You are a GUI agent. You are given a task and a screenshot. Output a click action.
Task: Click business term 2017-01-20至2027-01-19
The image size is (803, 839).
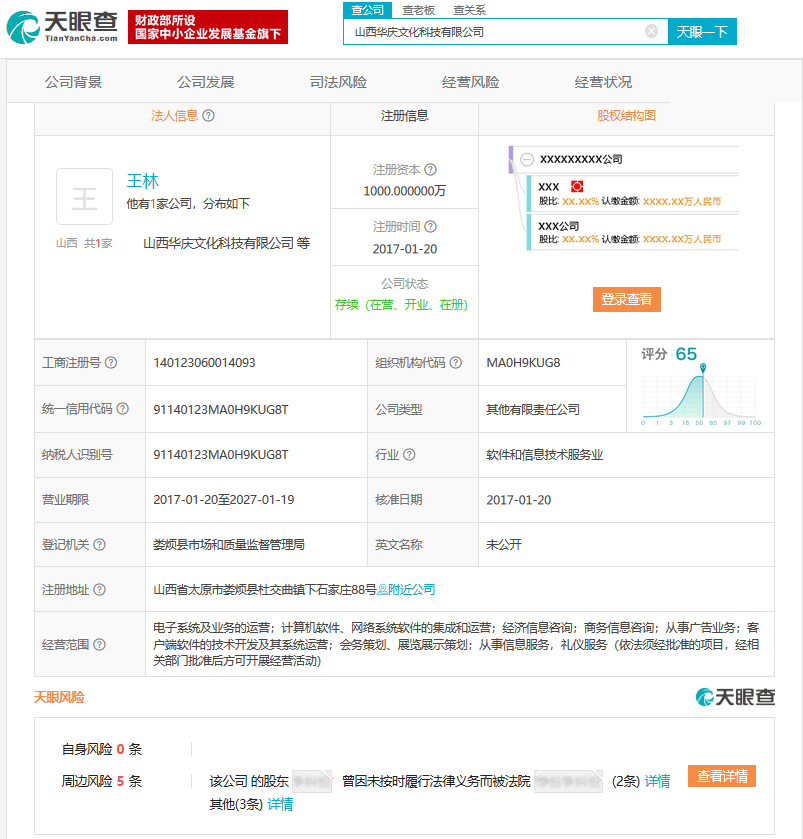click(x=224, y=500)
